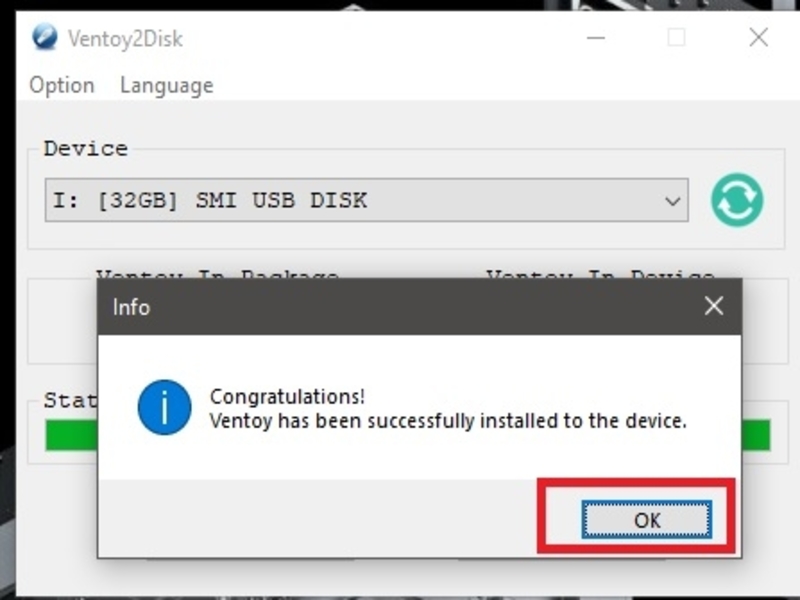
Task: Close the Ventoy2Disk main window
Action: 758,38
